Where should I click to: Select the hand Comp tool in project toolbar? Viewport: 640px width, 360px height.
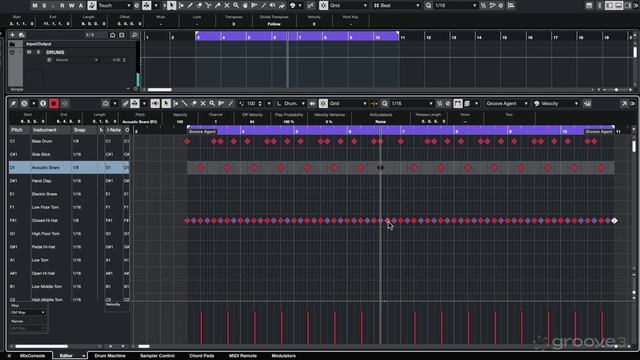pos(245,6)
